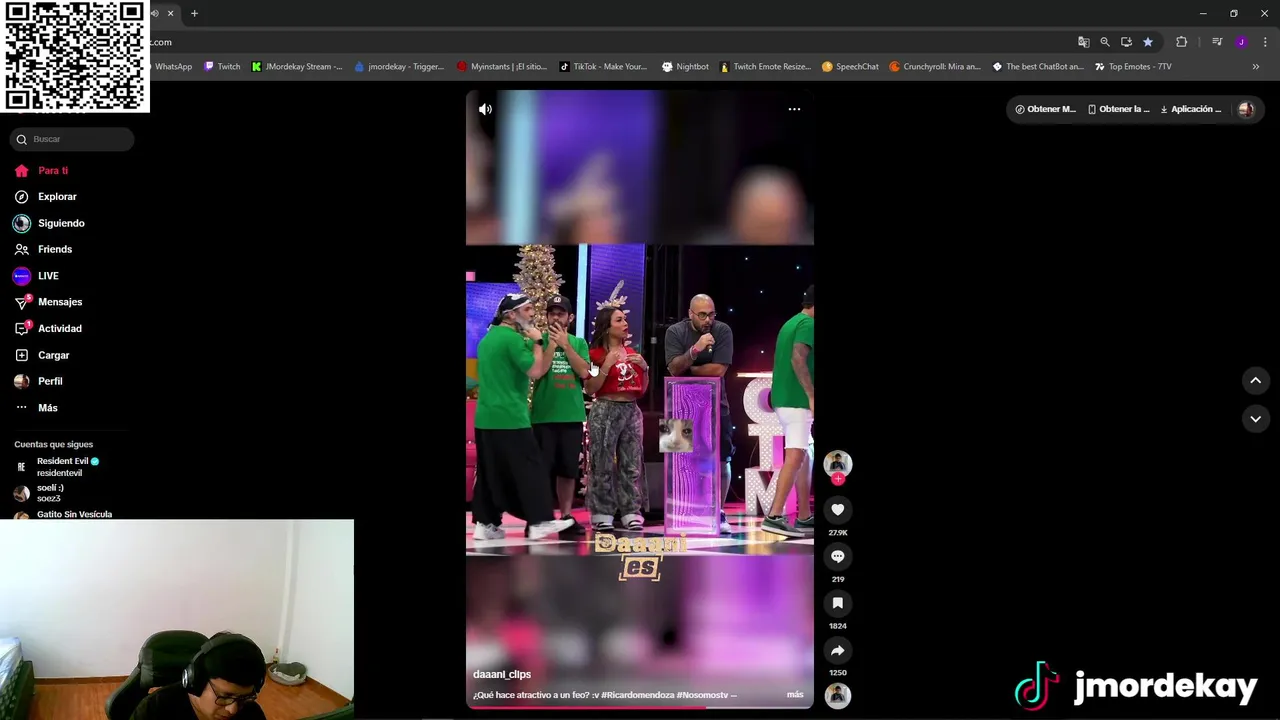Open the TikTok - Make Your bookmark
Image resolution: width=1280 pixels, height=720 pixels.
click(603, 67)
